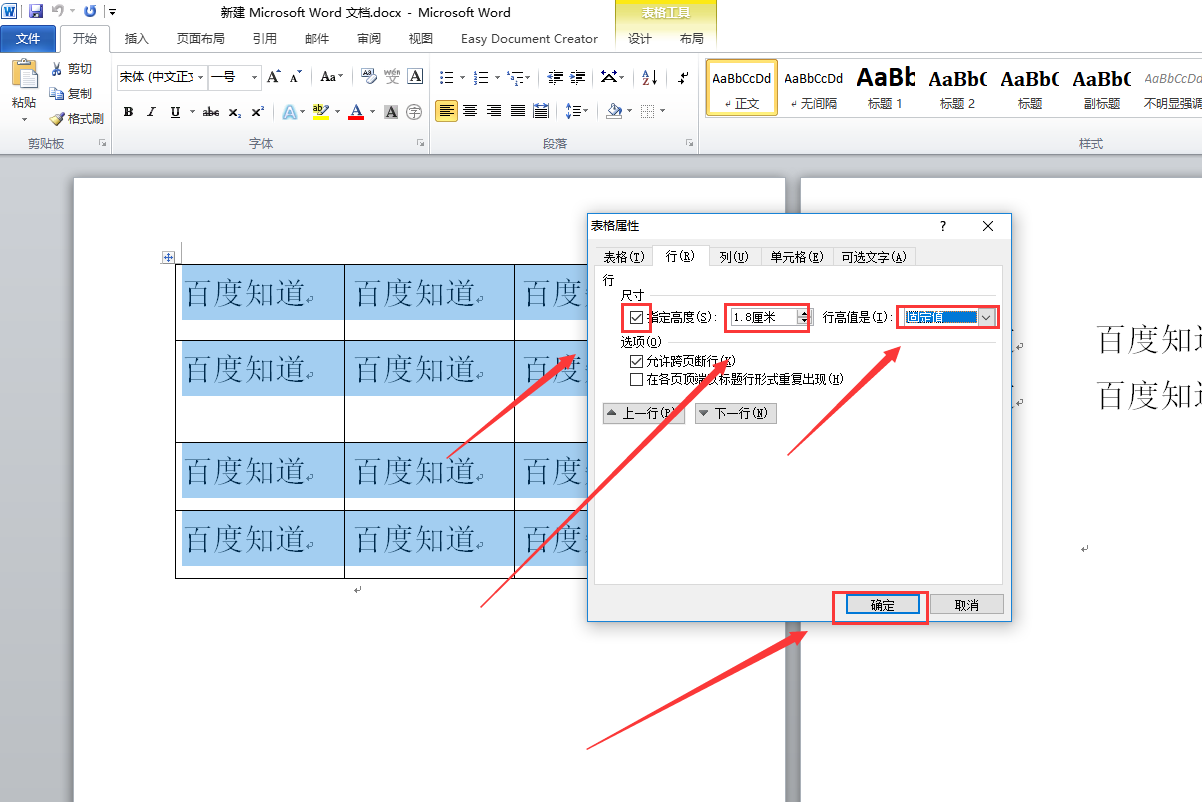Justify the text
The width and height of the screenshot is (1202, 802).
point(517,111)
